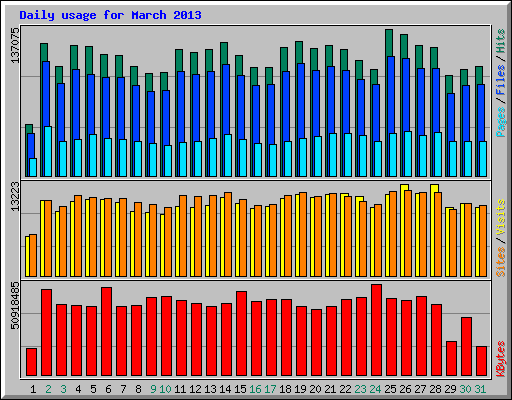
Task: Select the red KBytes bar for day 1
Action: point(32,362)
